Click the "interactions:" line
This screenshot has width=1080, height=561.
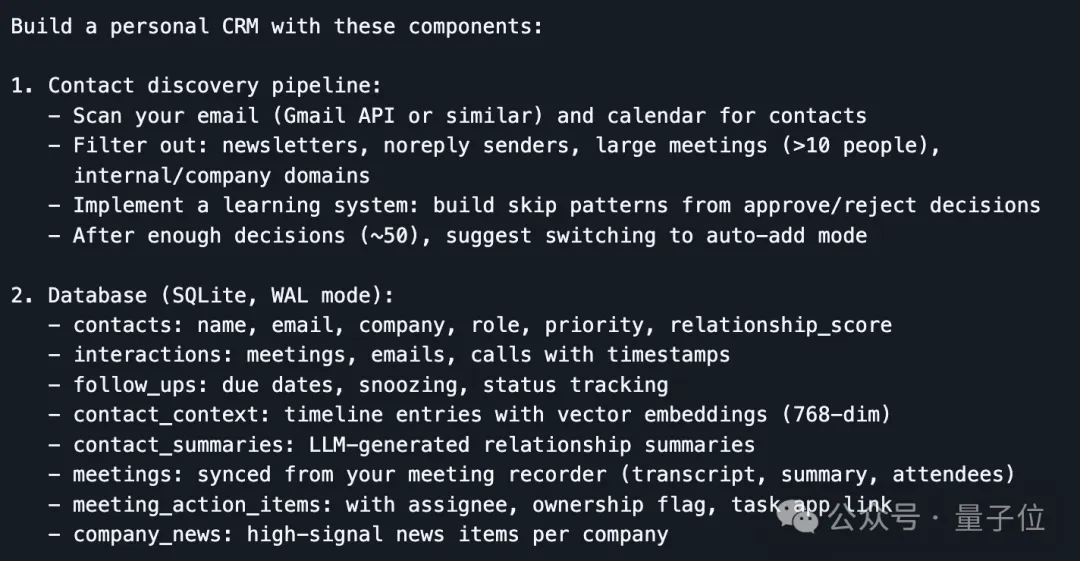[401, 355]
